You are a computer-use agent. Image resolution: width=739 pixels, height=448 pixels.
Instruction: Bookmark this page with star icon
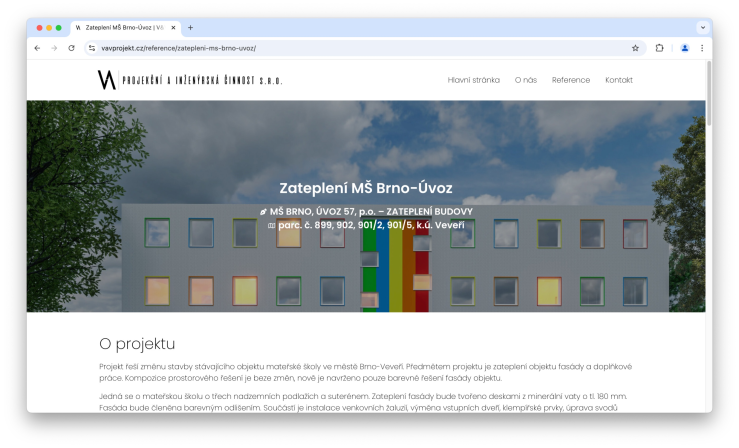pyautogui.click(x=635, y=48)
